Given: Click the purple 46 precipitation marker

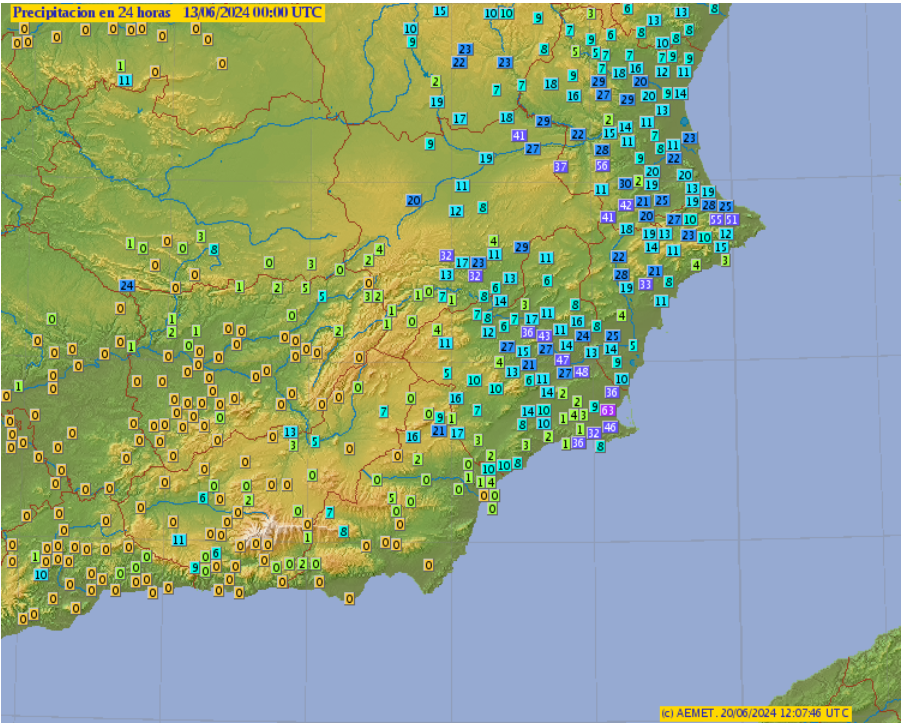Looking at the screenshot, I should point(610,427).
